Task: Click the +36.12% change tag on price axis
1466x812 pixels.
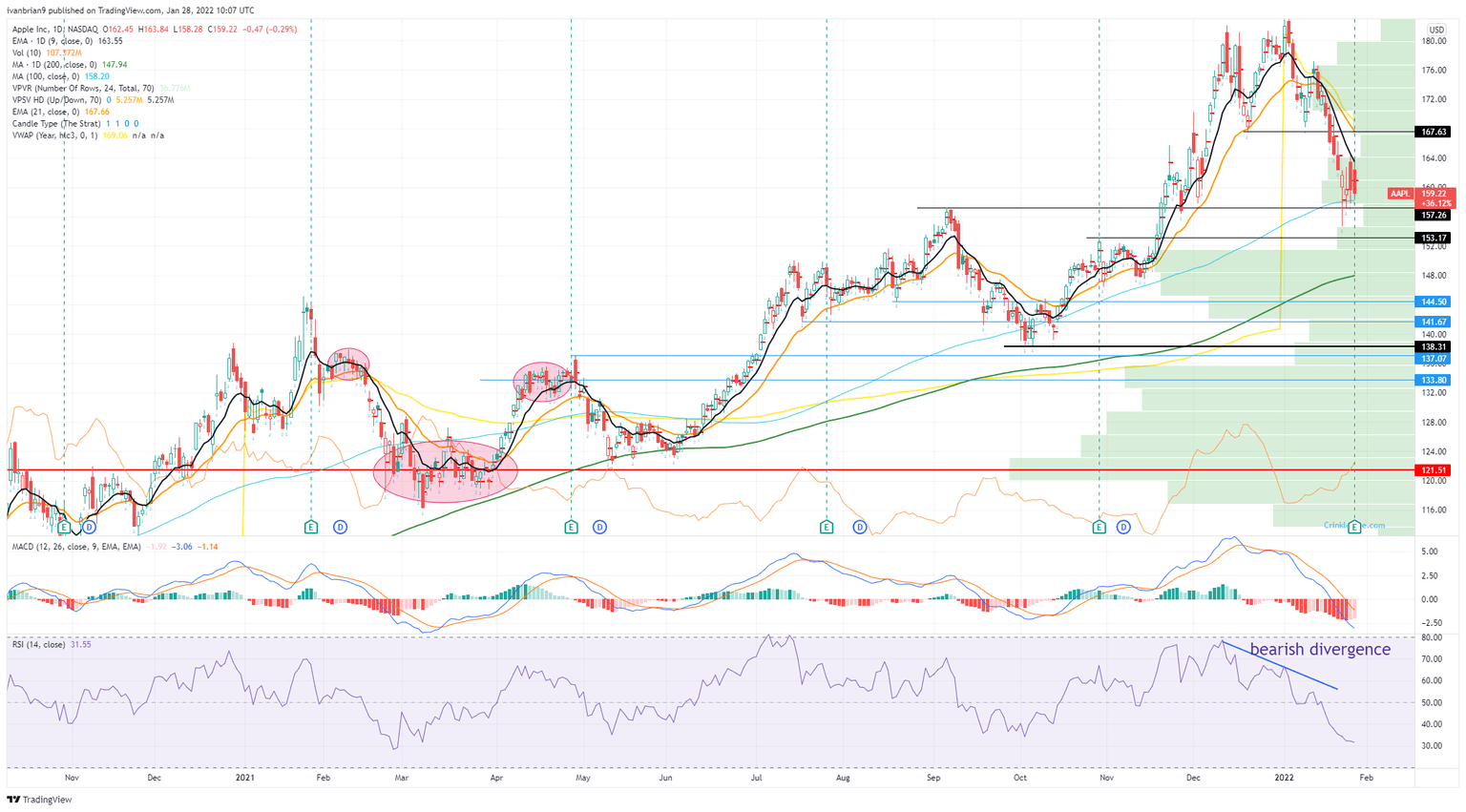Action: (1436, 203)
